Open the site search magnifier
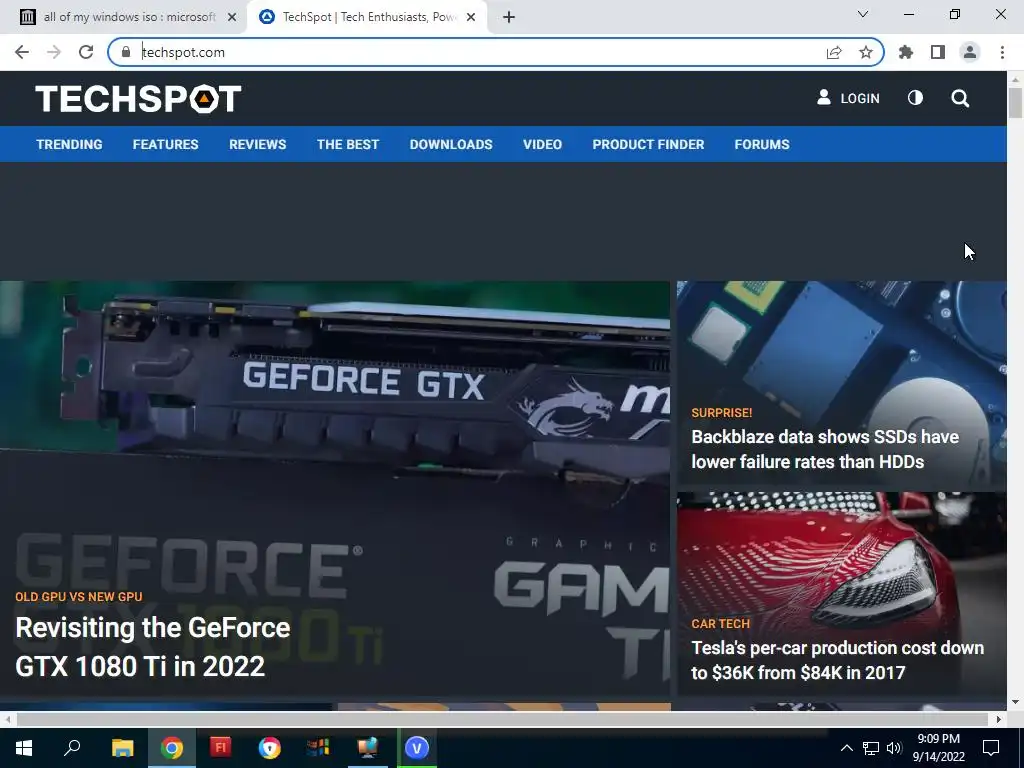Screen dimensions: 1024x768 point(960,98)
